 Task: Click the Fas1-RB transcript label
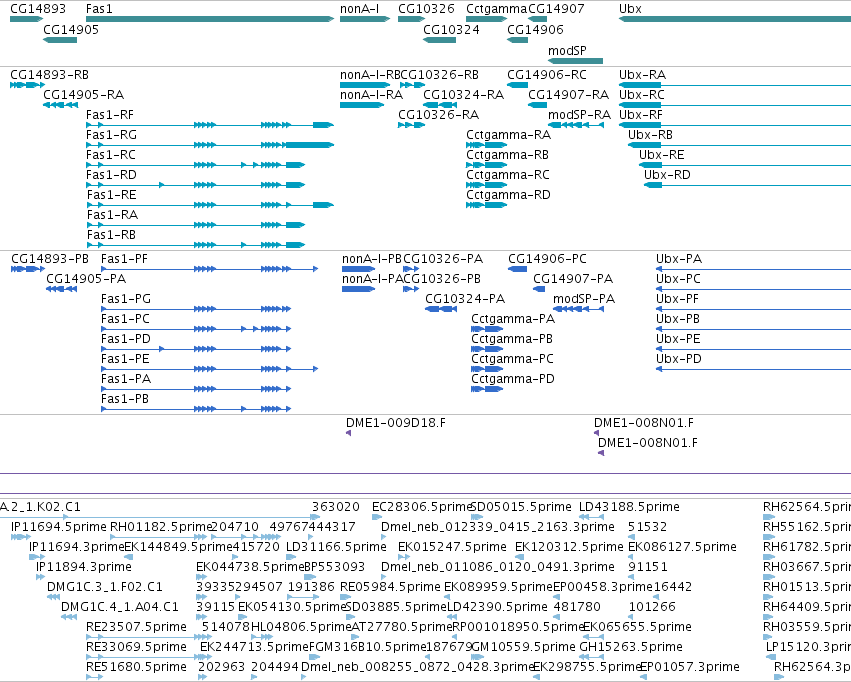[x=111, y=235]
